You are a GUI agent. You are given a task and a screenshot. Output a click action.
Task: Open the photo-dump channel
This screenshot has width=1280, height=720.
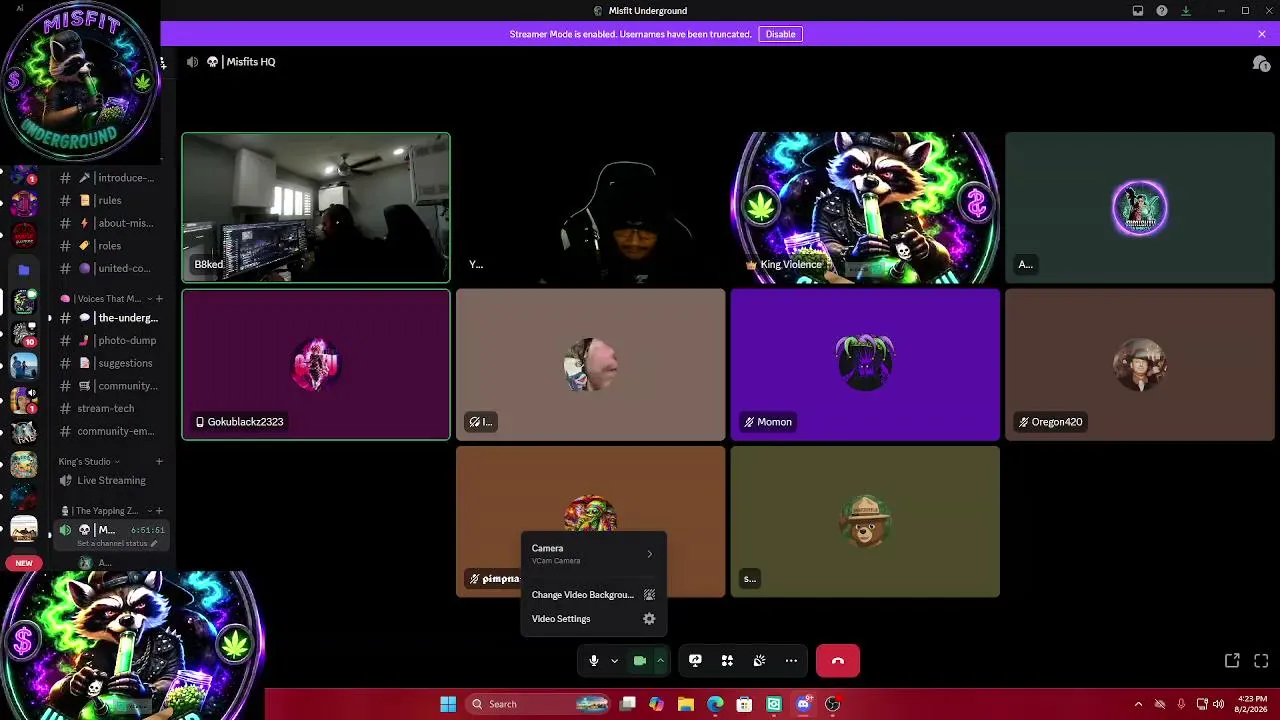[x=110, y=340]
